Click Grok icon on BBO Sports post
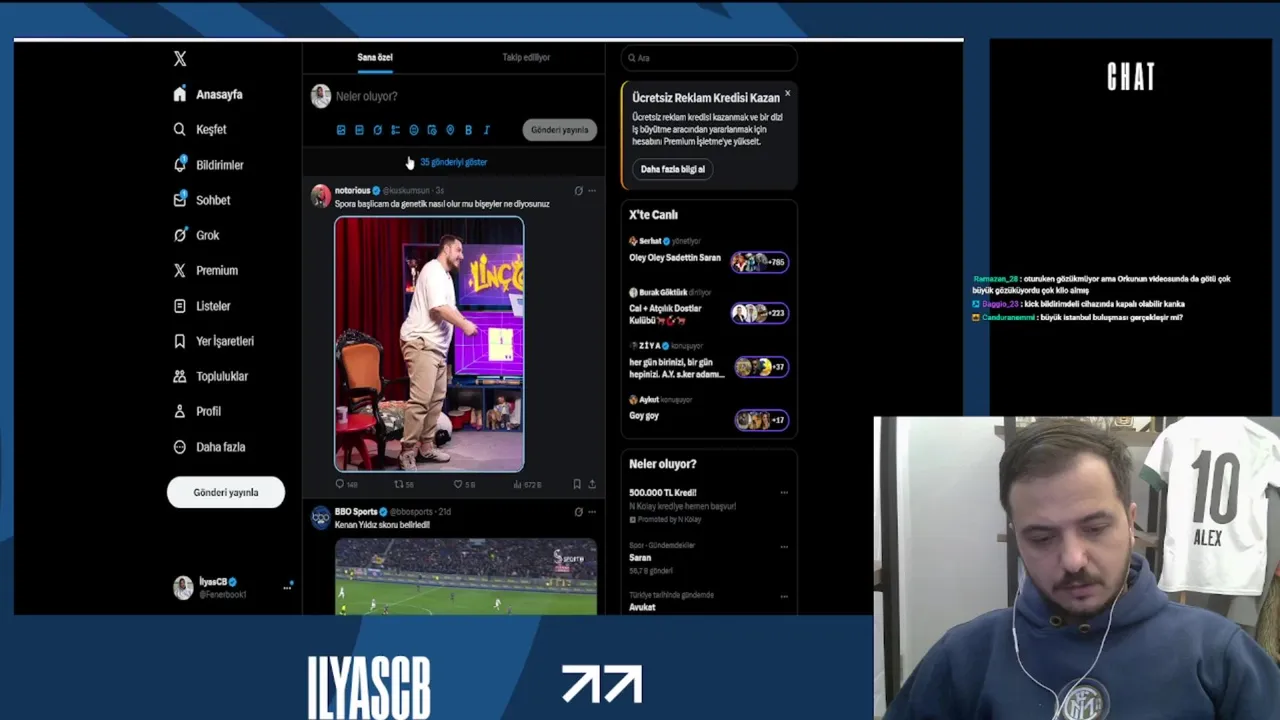 pyautogui.click(x=578, y=511)
